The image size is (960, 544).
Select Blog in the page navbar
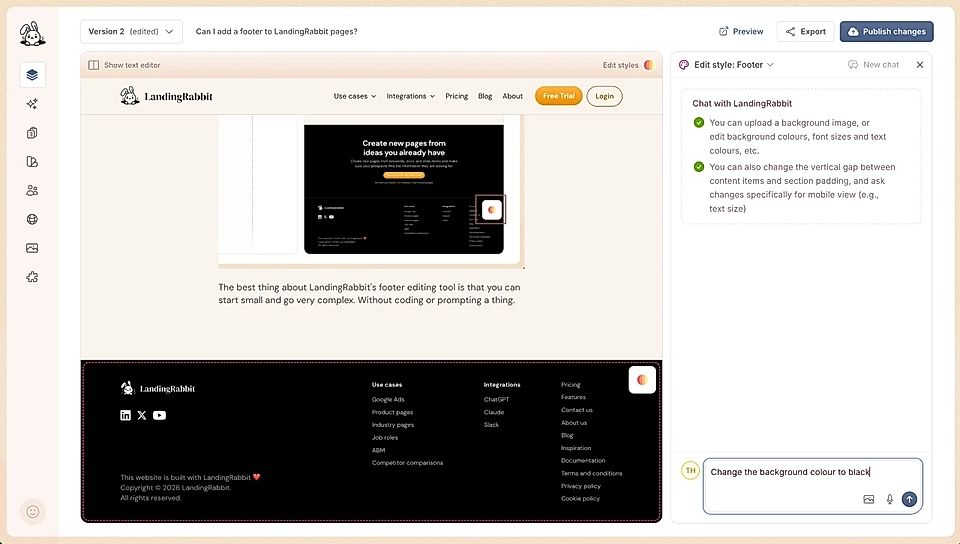(x=485, y=96)
